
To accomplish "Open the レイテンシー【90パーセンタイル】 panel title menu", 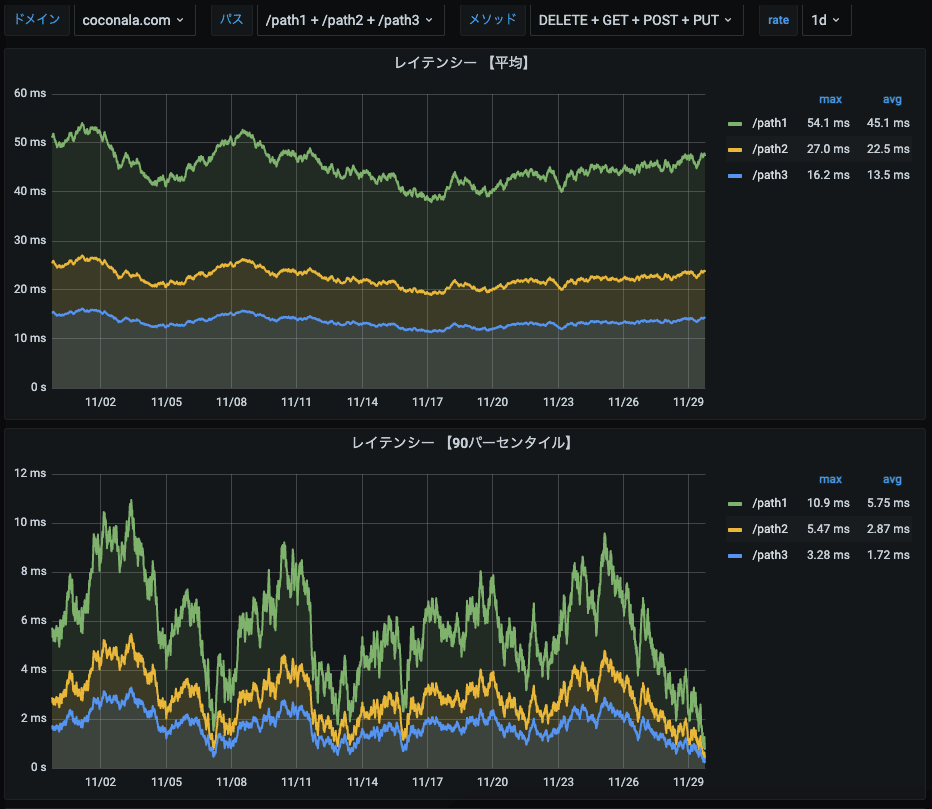I will pyautogui.click(x=460, y=443).
